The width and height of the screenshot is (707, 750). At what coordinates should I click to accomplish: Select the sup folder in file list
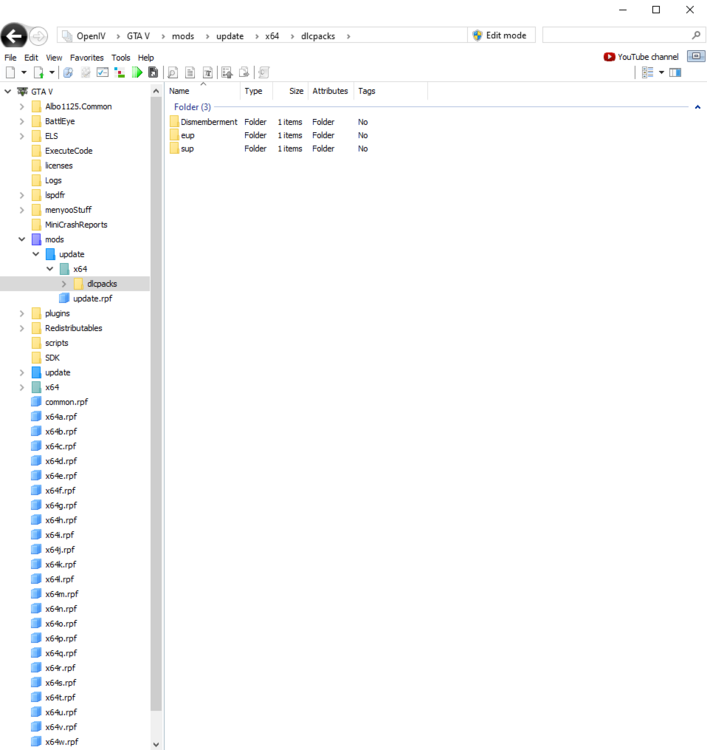(187, 149)
